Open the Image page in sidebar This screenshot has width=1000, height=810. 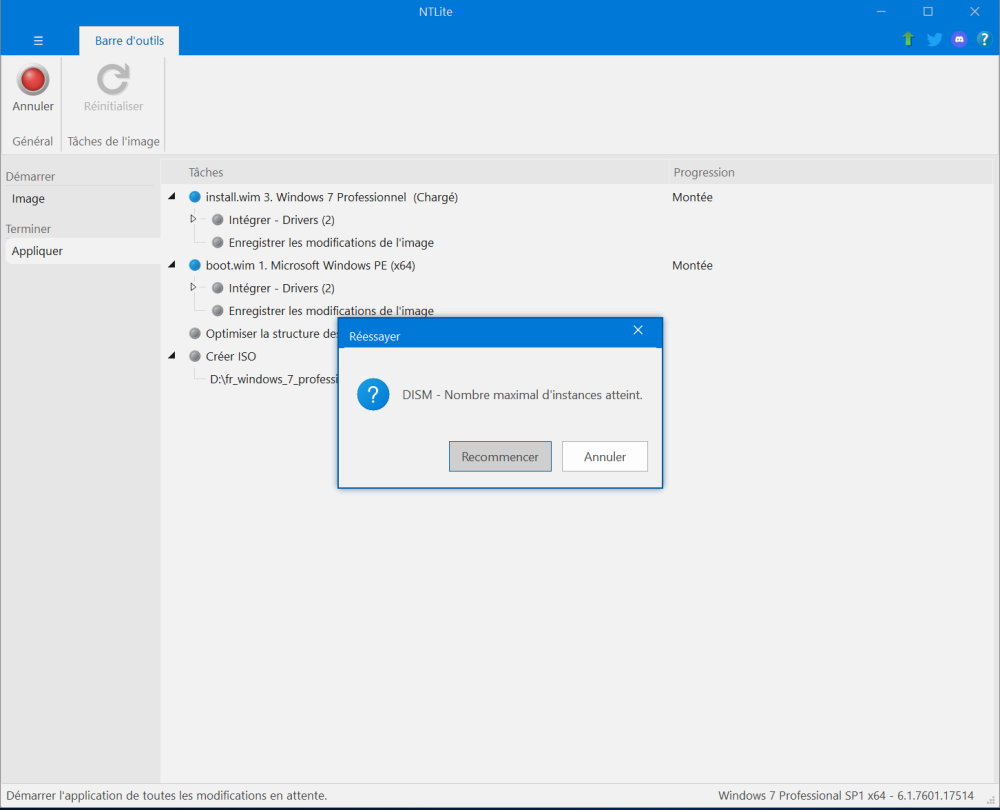pos(28,199)
